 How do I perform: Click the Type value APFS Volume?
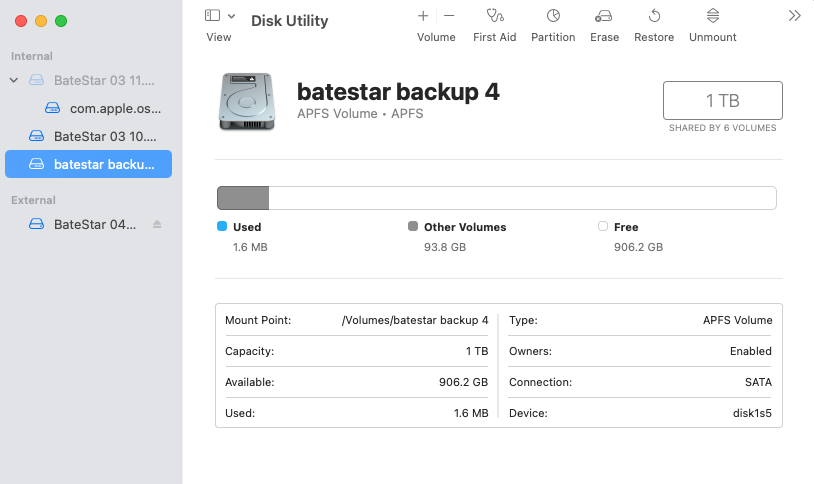pyautogui.click(x=738, y=320)
